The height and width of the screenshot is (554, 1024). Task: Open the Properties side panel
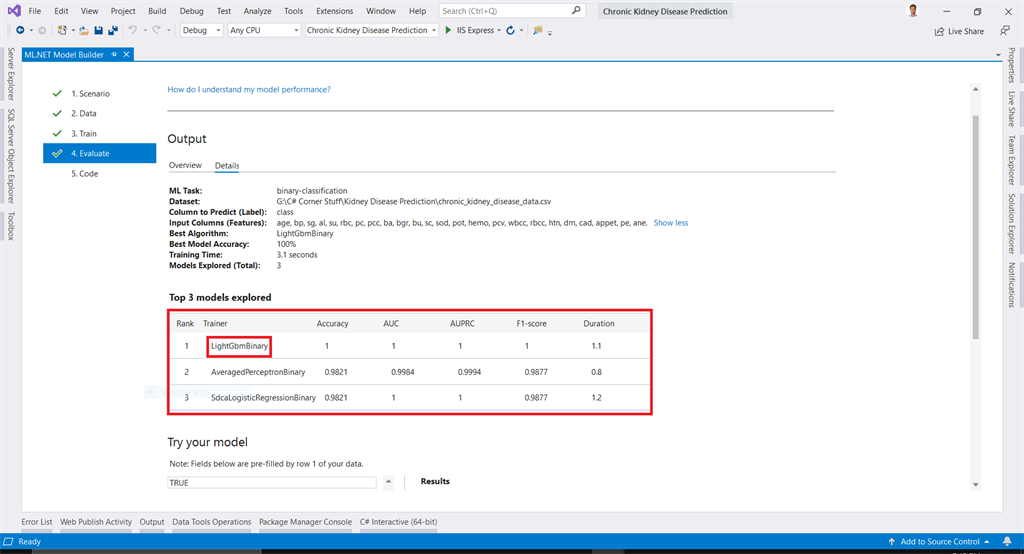(1012, 65)
